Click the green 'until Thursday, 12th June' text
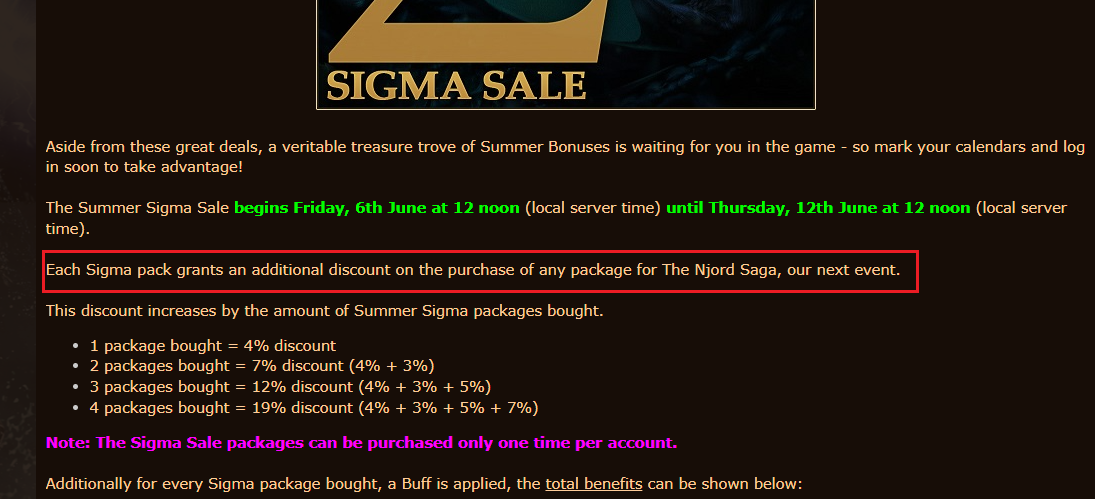This screenshot has width=1095, height=499. pyautogui.click(x=818, y=208)
